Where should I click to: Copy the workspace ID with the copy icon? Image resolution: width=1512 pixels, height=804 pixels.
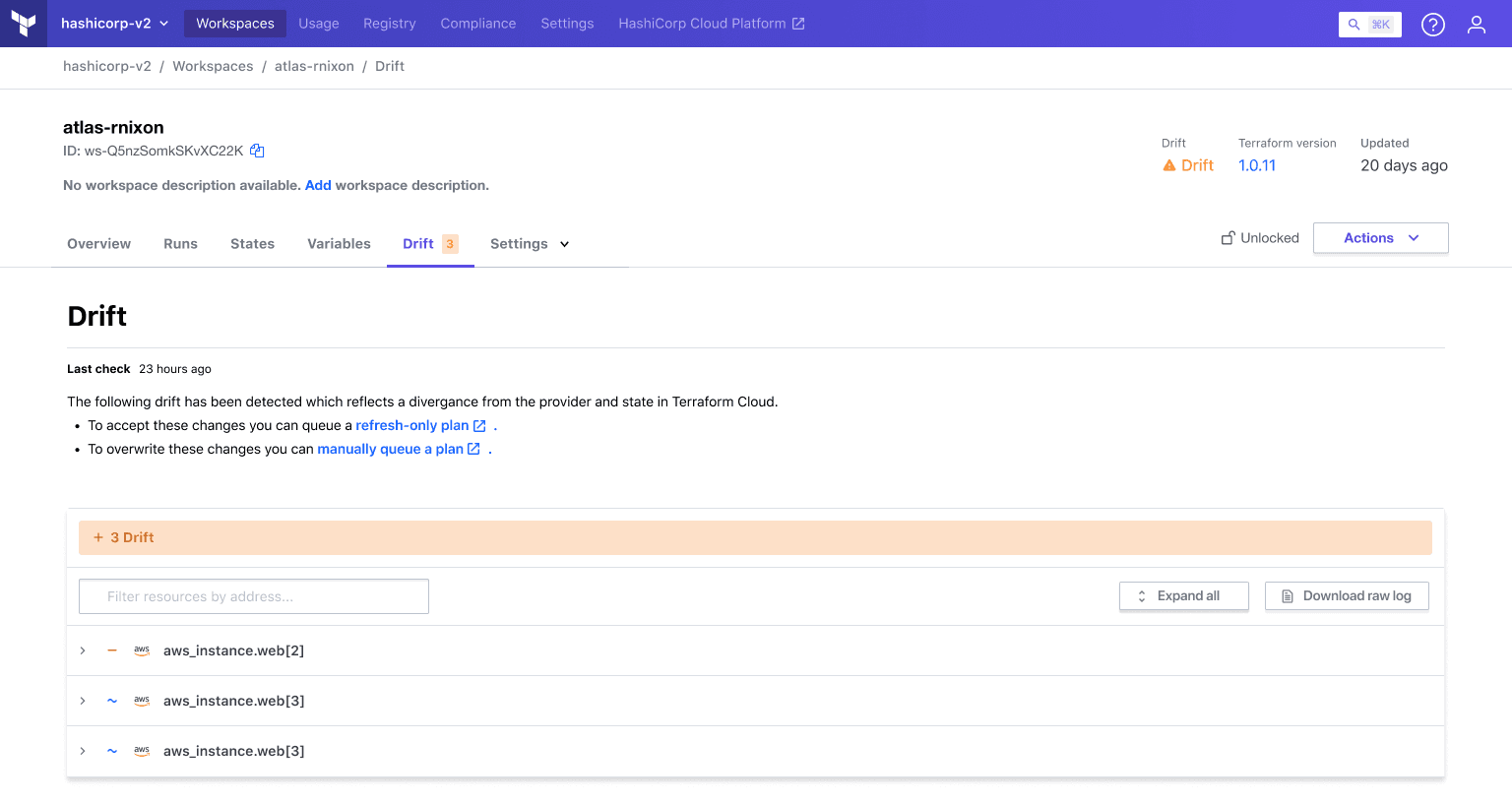[x=257, y=151]
